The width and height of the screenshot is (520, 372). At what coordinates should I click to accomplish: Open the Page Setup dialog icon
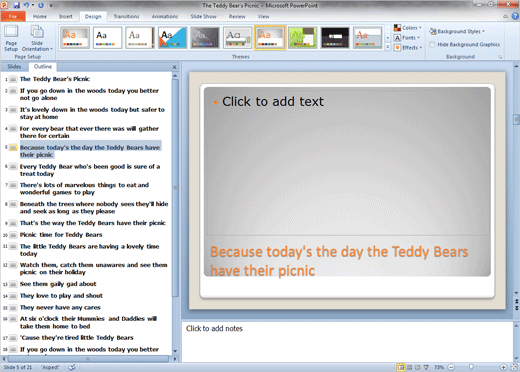coord(11,38)
